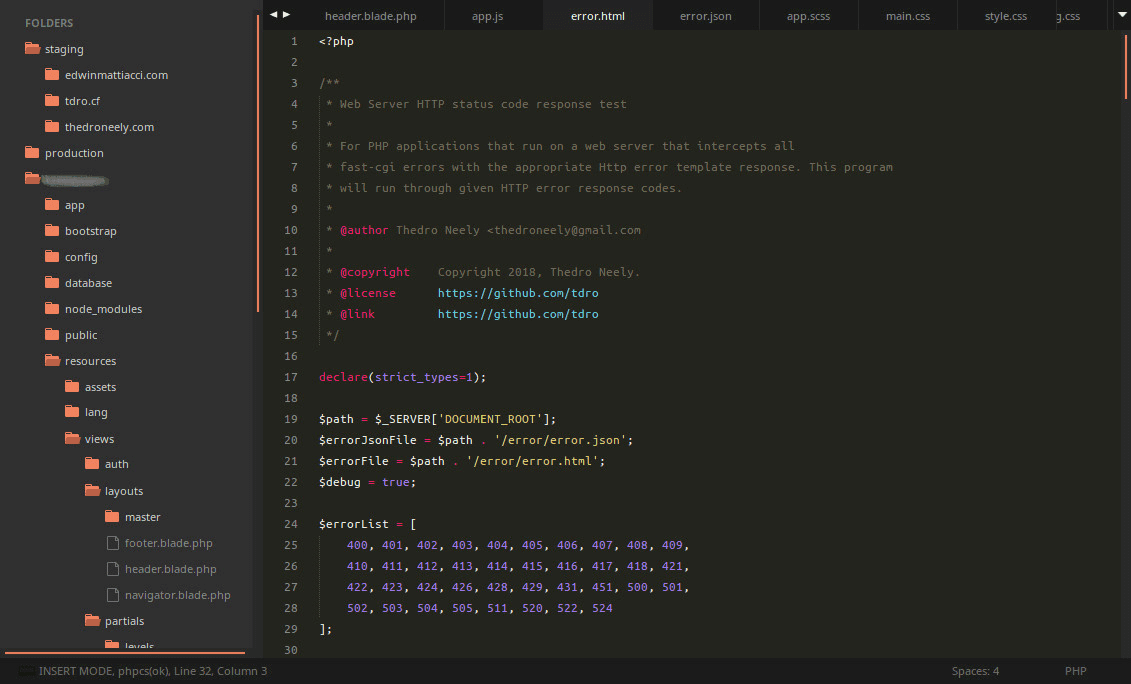The image size is (1131, 684).
Task: Switch to the header.blade.php tab
Action: click(x=371, y=16)
